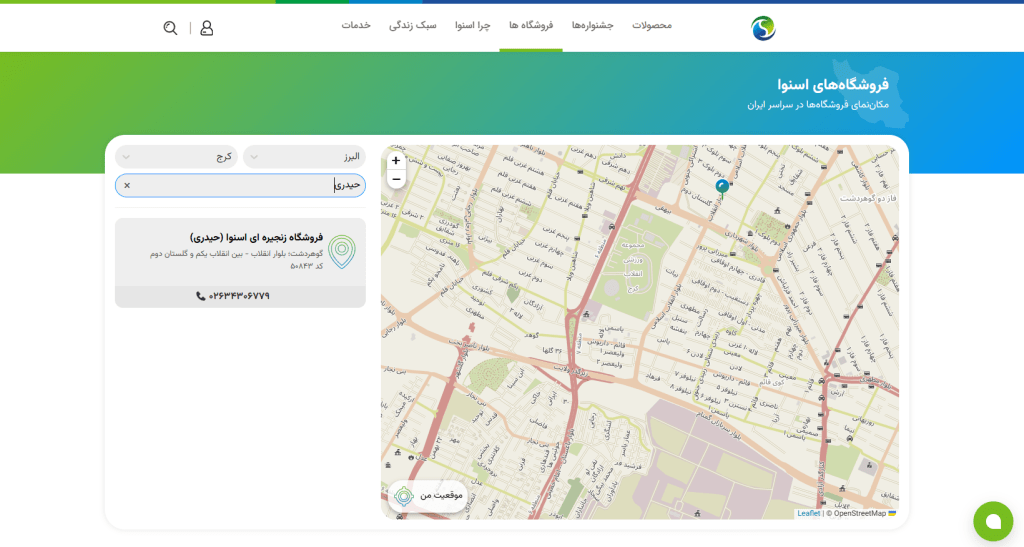Expand the کرج city dropdown
The image size is (1024, 547).
[x=176, y=157]
